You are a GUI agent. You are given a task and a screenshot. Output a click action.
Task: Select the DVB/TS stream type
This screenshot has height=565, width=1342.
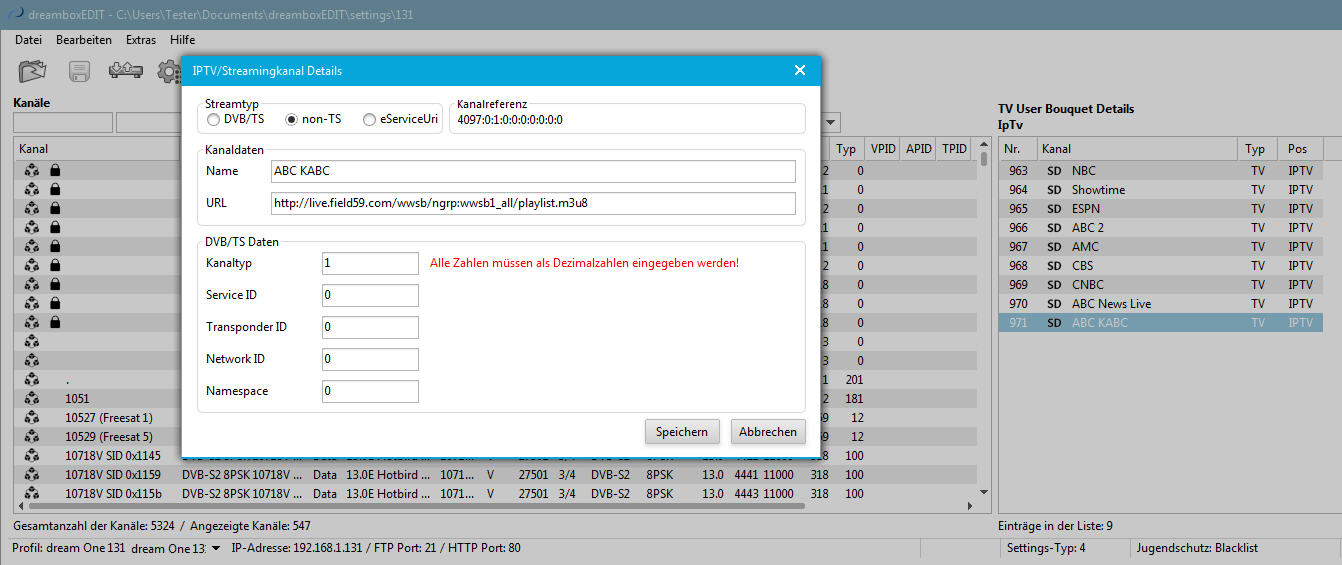213,119
